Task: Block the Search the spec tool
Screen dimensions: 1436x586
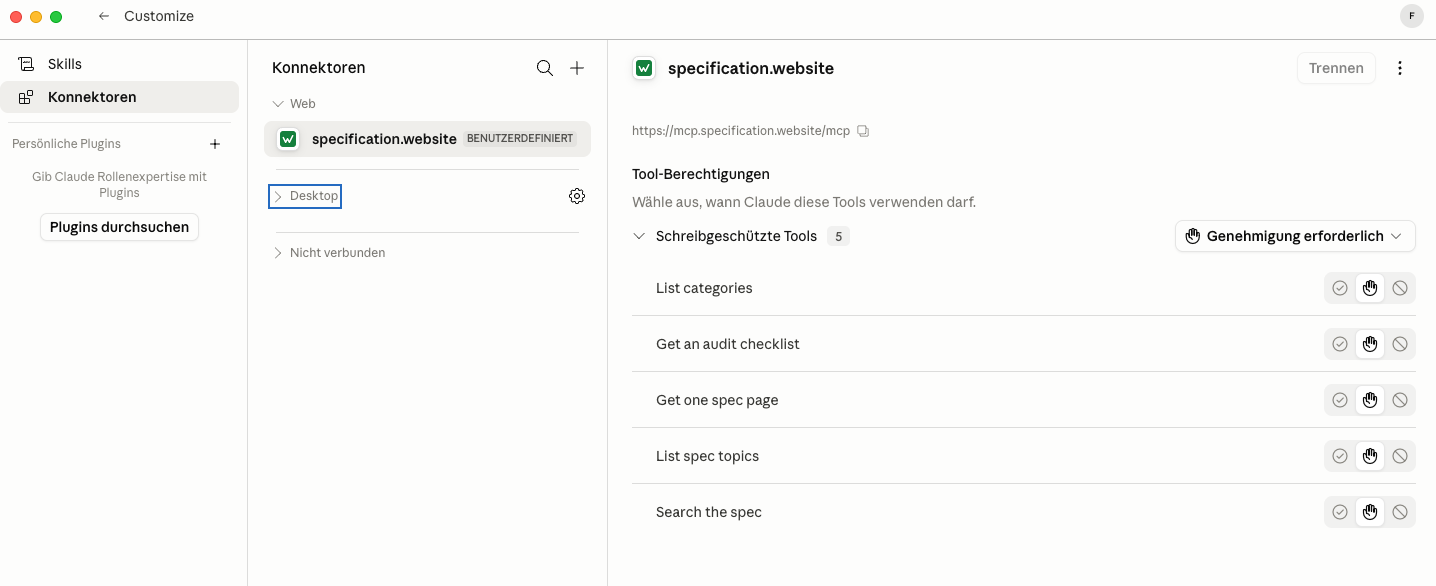Action: [x=1400, y=512]
